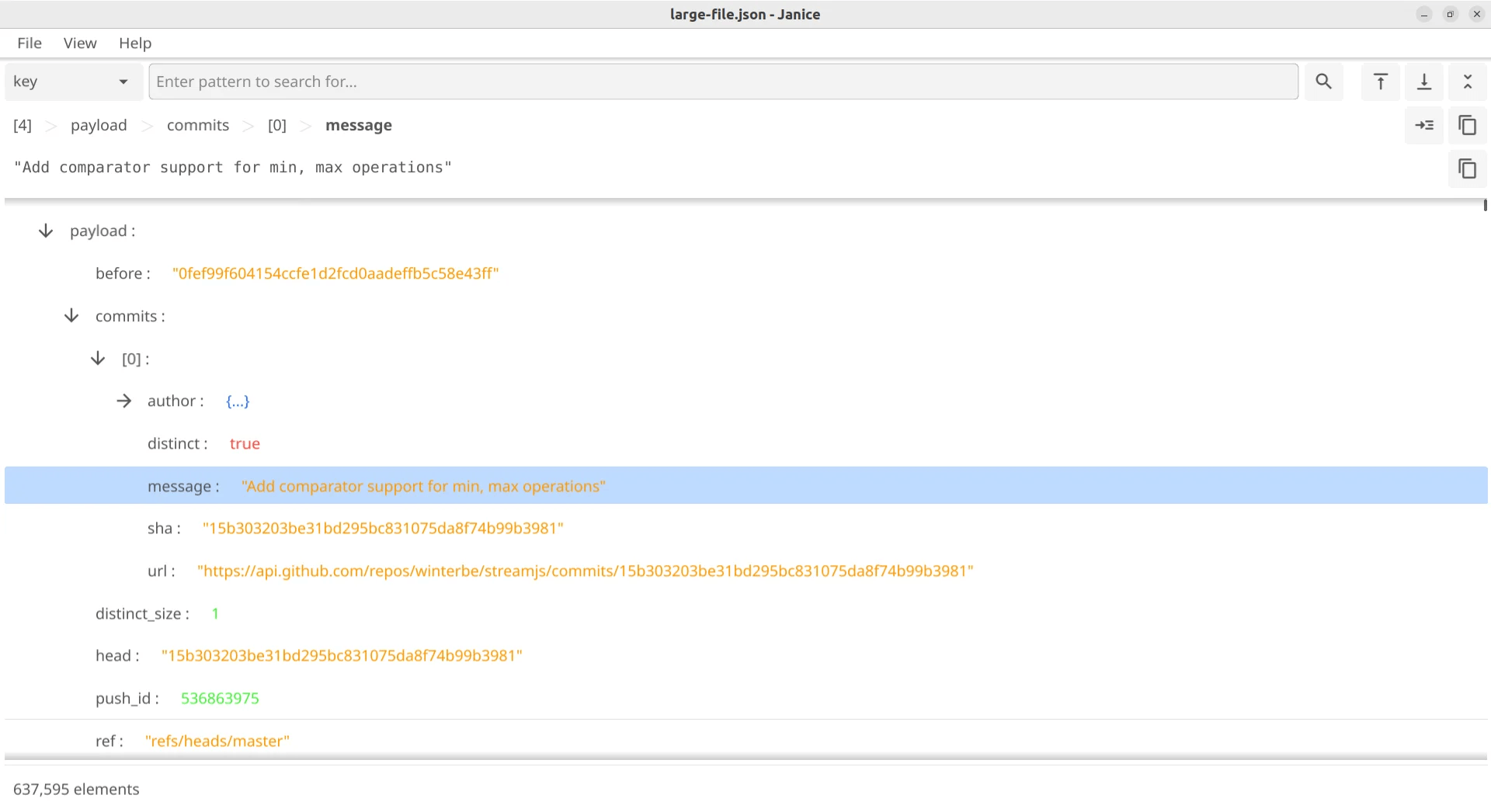The image size is (1491, 812).
Task: Collapse the commits node
Action: [x=71, y=315]
